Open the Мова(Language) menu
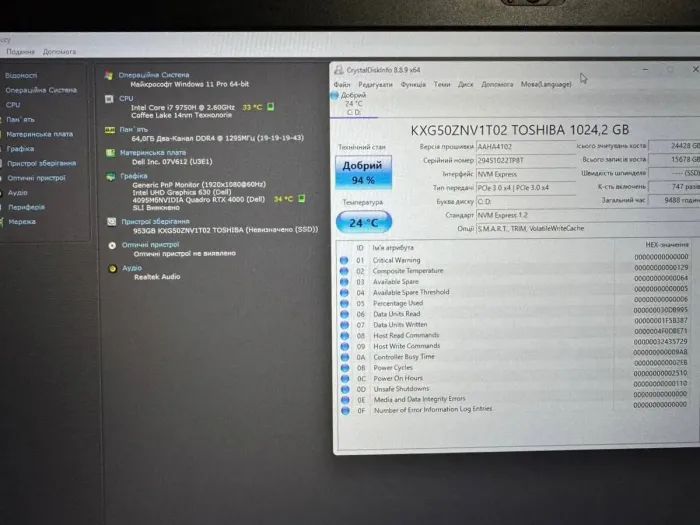The width and height of the screenshot is (700, 525). (x=546, y=85)
